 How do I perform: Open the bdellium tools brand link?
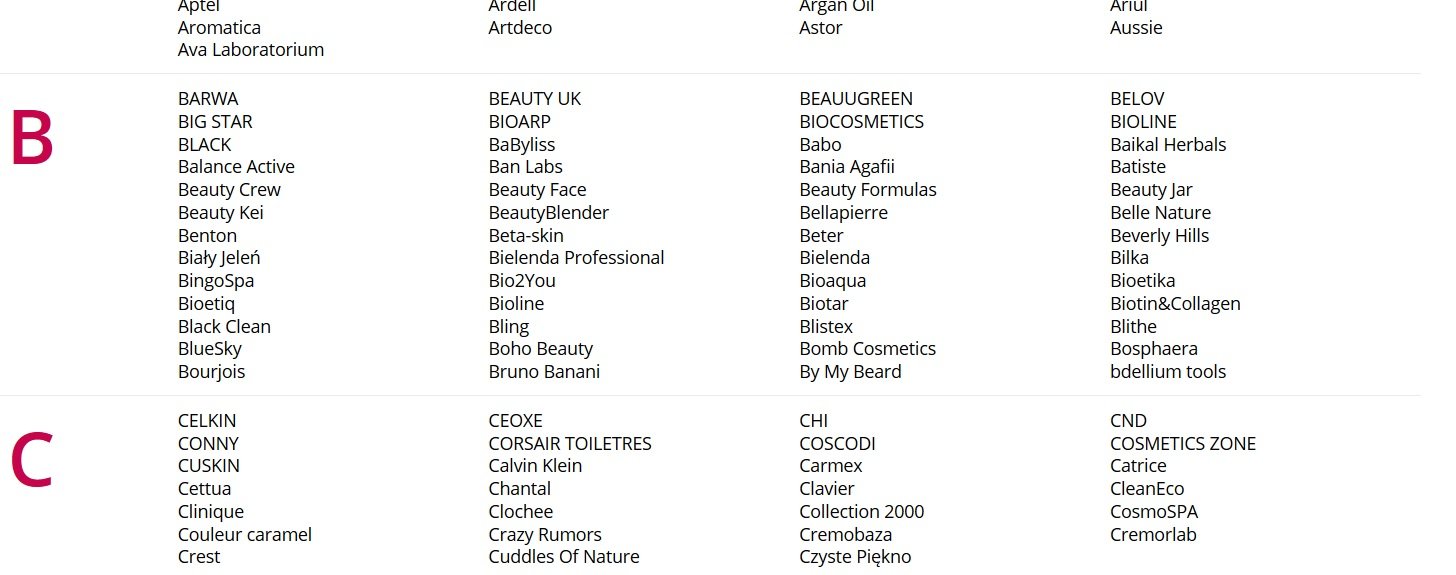(1168, 372)
